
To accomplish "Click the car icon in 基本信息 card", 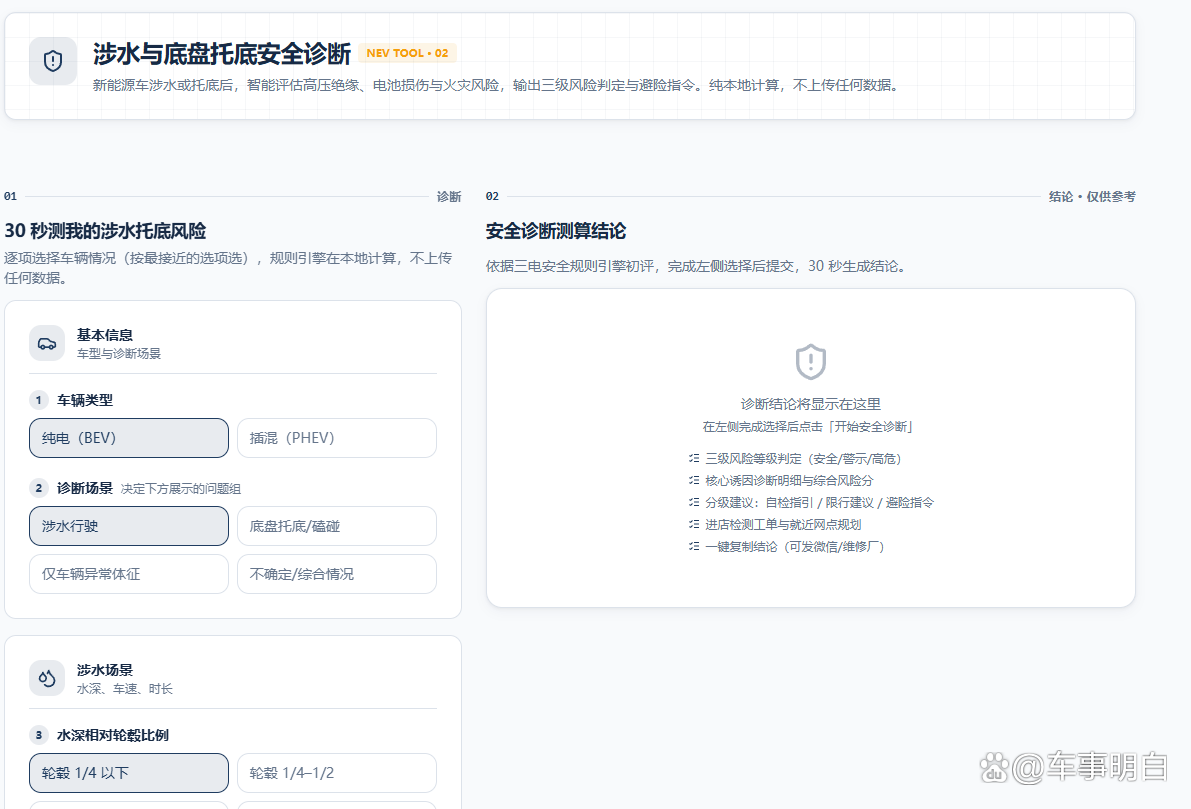I will coord(47,343).
